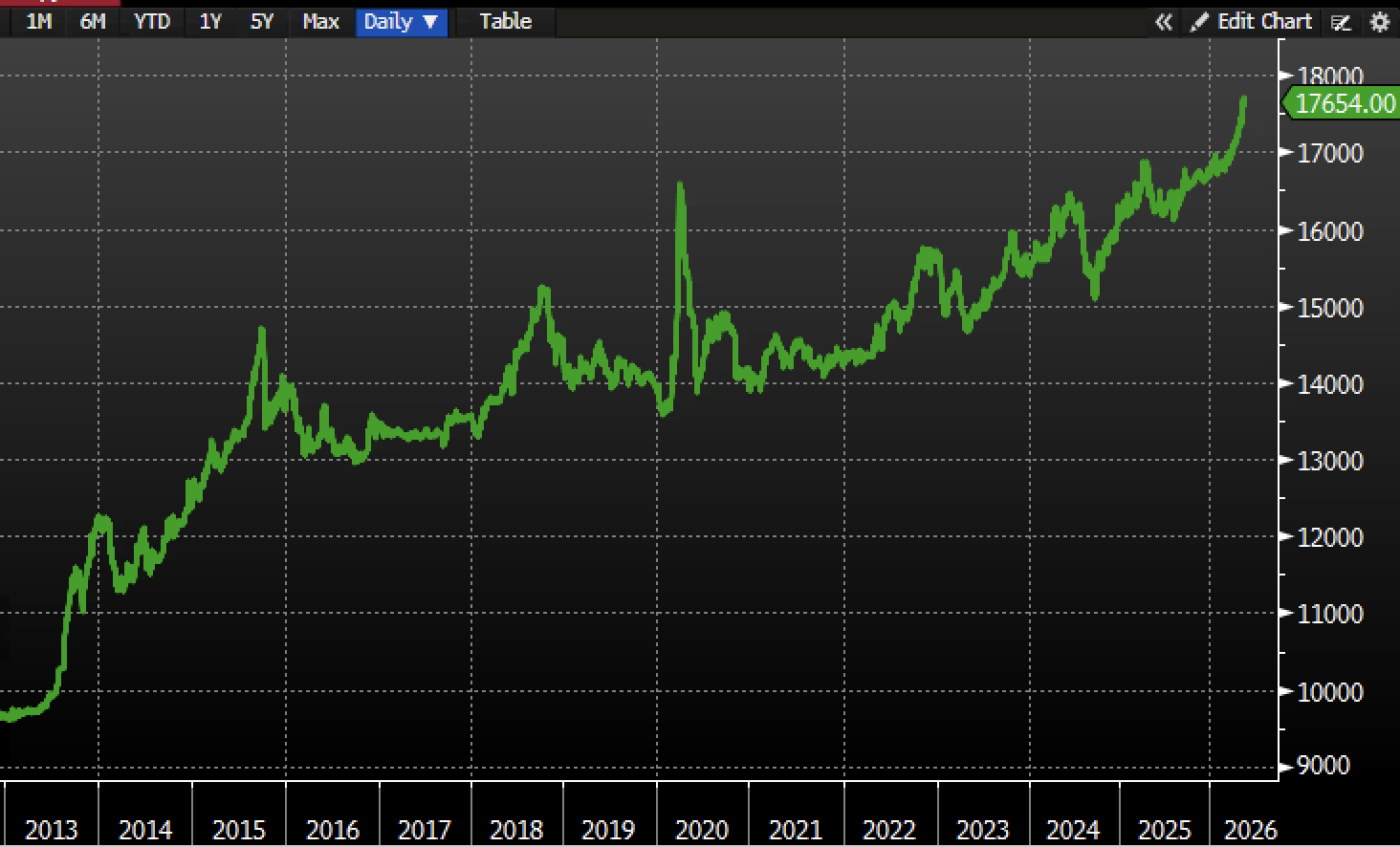The image size is (1400, 847).
Task: Open the Daily periodicity dropdown
Action: [x=402, y=22]
